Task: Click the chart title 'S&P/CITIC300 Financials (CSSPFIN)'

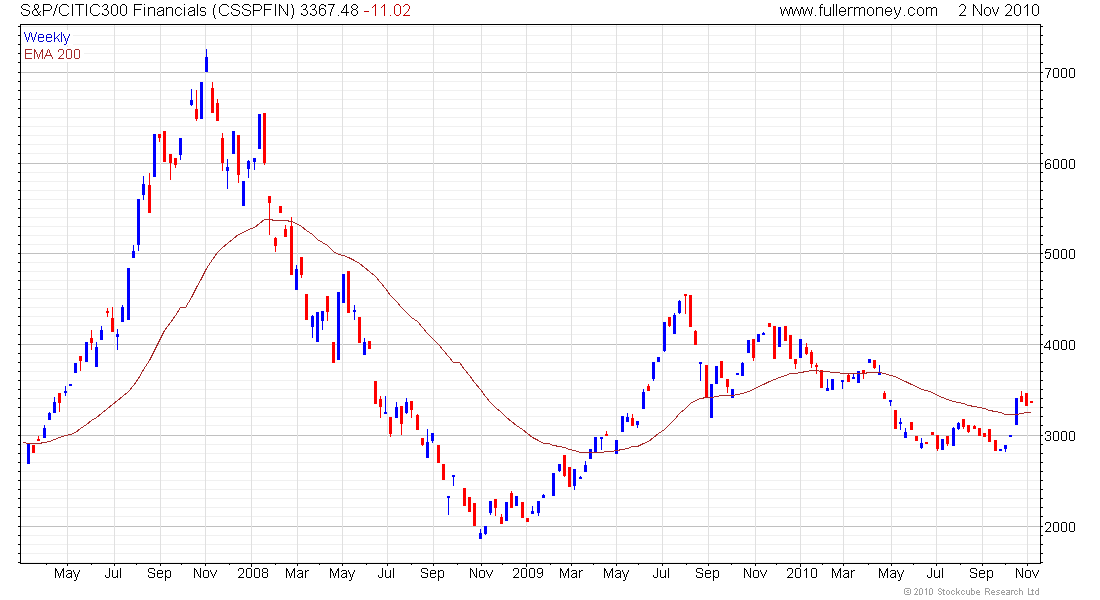Action: pos(158,11)
